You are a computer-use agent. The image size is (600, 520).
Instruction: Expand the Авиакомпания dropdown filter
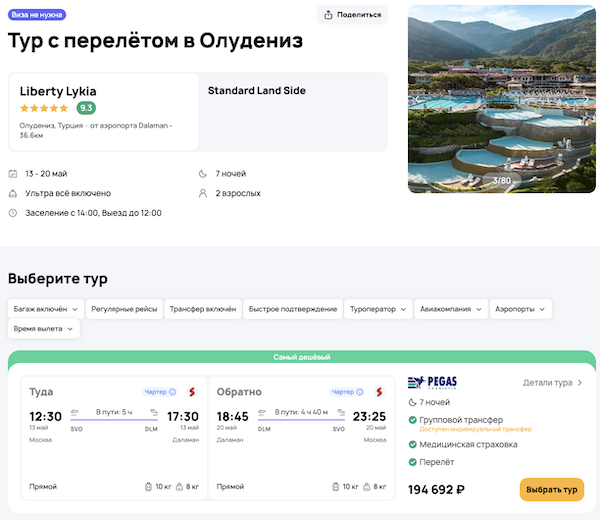[x=450, y=309]
